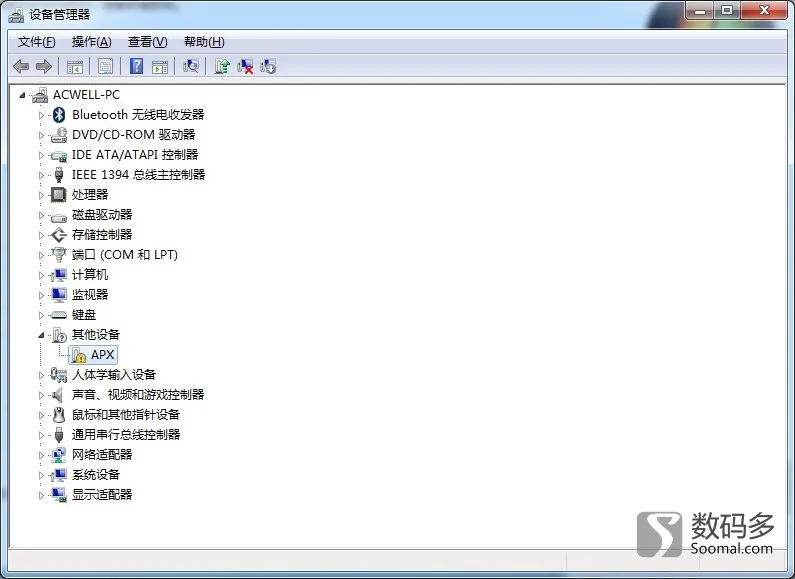Select the '键盘' row text
The image size is (795, 579).
[x=84, y=315]
